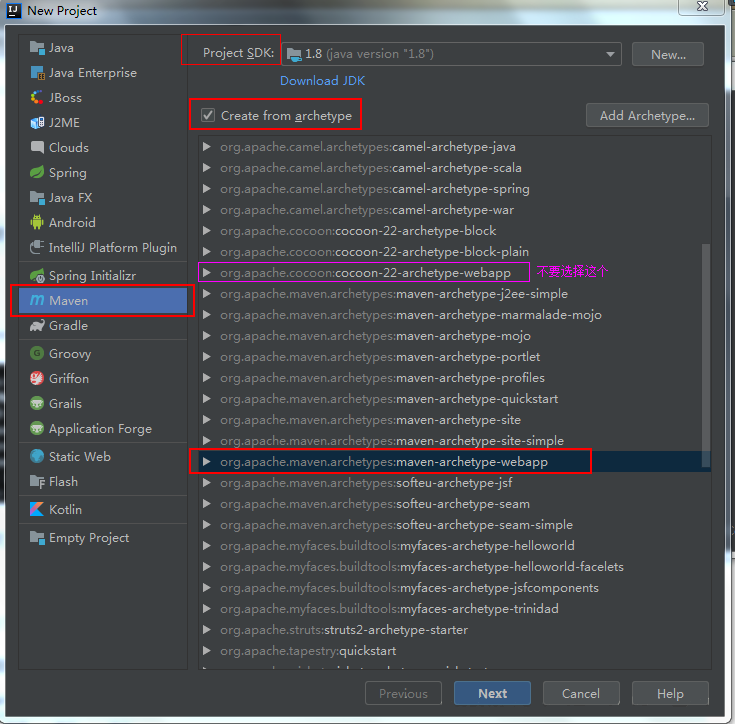Select Spring project type
Screen dimensions: 735x724
pyautogui.click(x=103, y=172)
